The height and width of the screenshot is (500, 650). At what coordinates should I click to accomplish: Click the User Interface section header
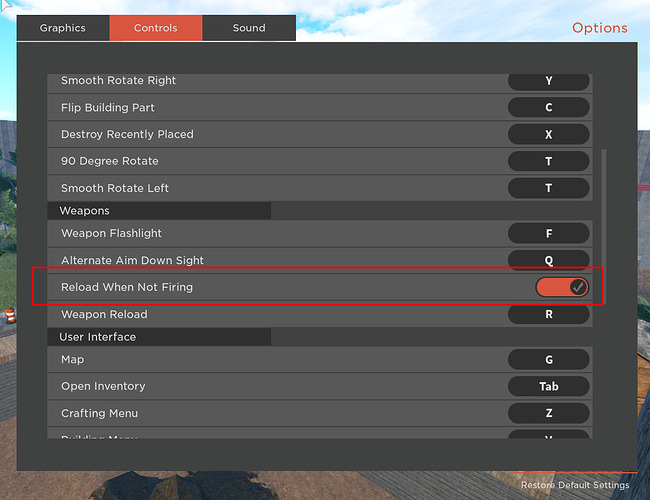point(160,337)
